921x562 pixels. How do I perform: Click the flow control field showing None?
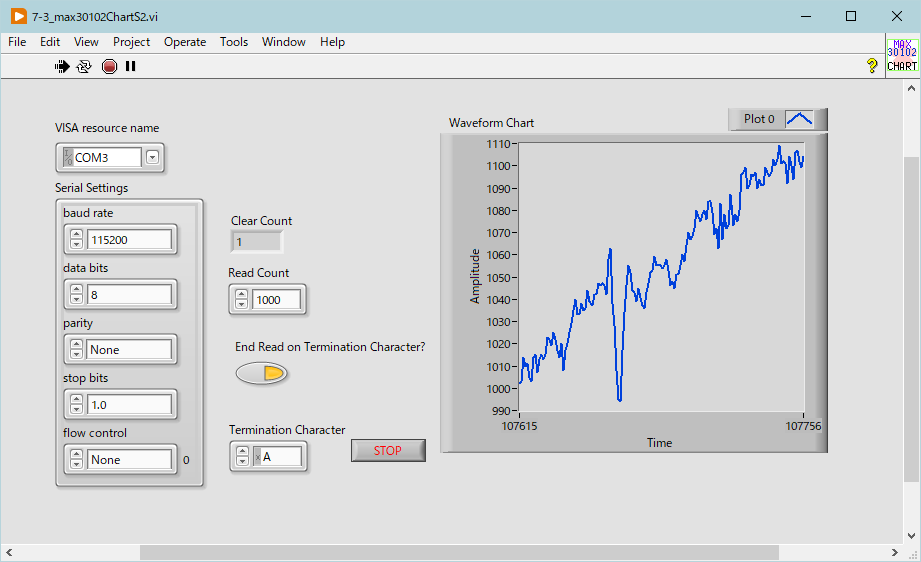tap(129, 459)
